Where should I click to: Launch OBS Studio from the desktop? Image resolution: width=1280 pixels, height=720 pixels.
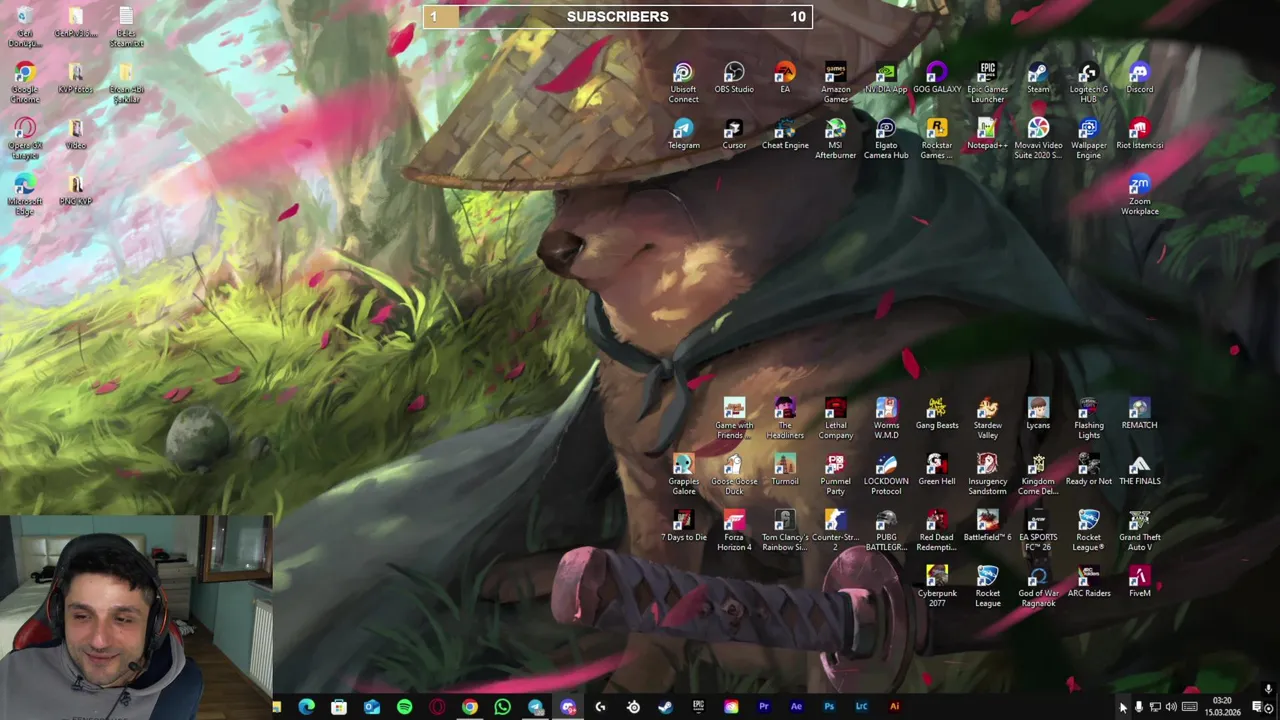click(734, 78)
